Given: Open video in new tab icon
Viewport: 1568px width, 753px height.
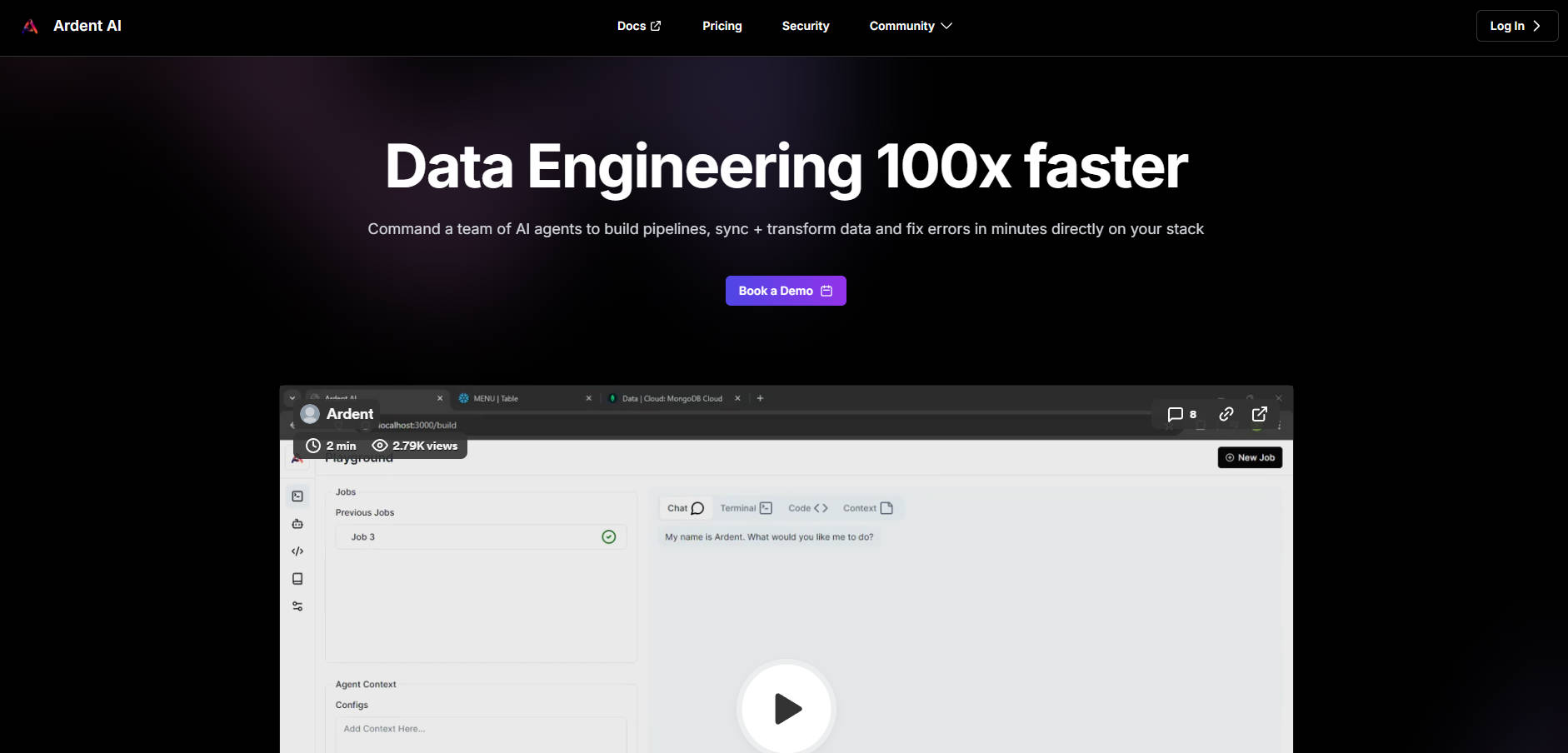Looking at the screenshot, I should pyautogui.click(x=1259, y=414).
